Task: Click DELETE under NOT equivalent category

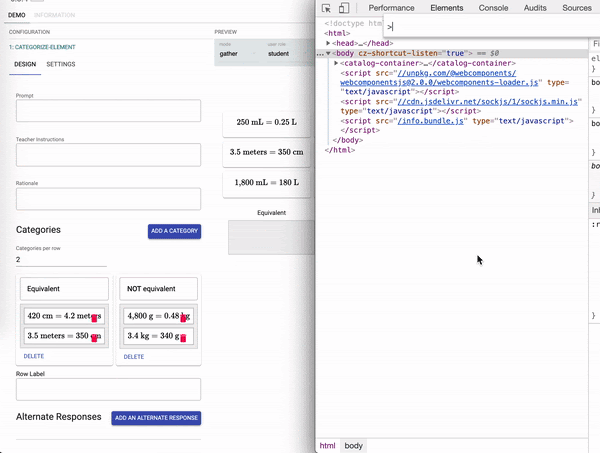Action: [x=134, y=357]
